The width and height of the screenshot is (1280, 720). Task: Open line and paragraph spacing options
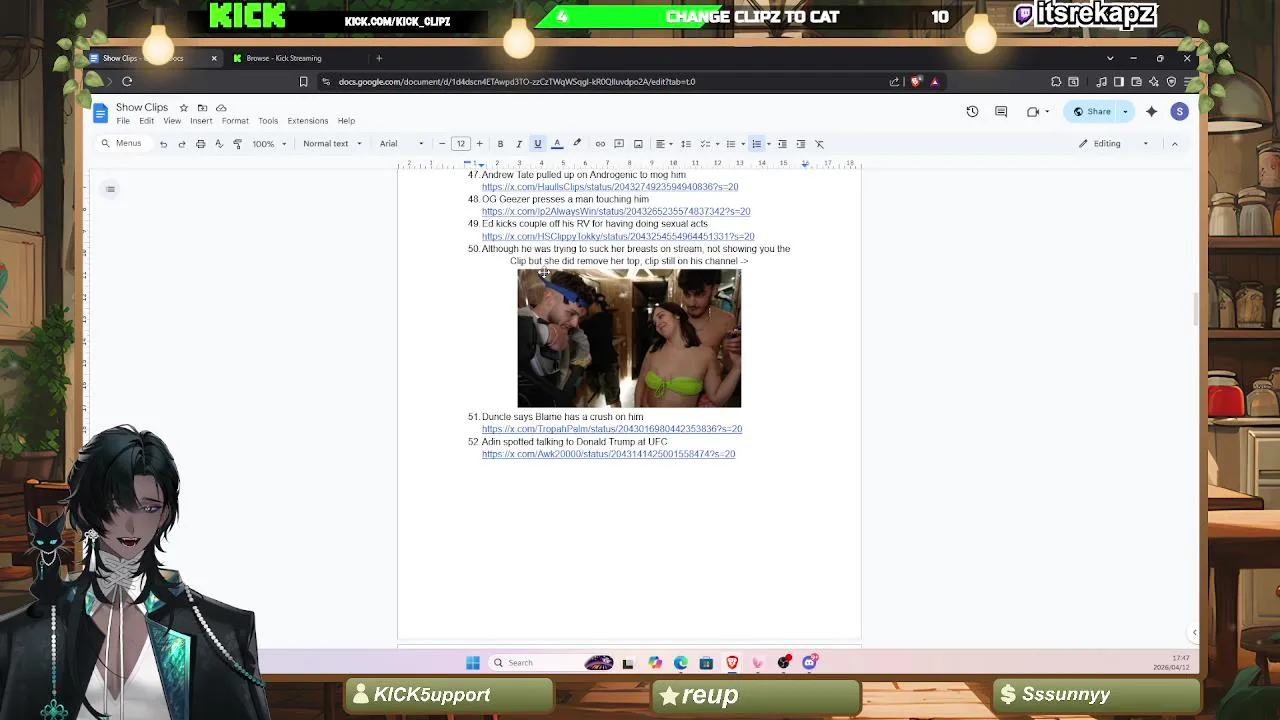pos(686,144)
